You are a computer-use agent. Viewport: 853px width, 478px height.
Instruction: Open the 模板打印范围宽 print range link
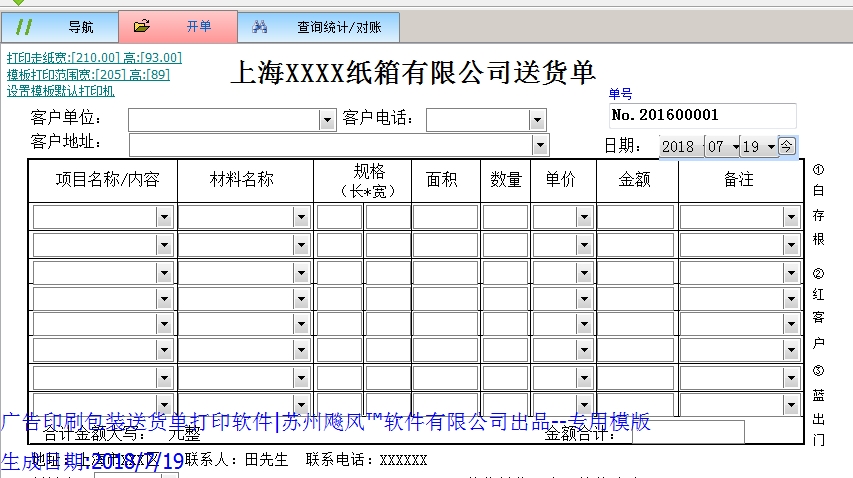click(88, 74)
